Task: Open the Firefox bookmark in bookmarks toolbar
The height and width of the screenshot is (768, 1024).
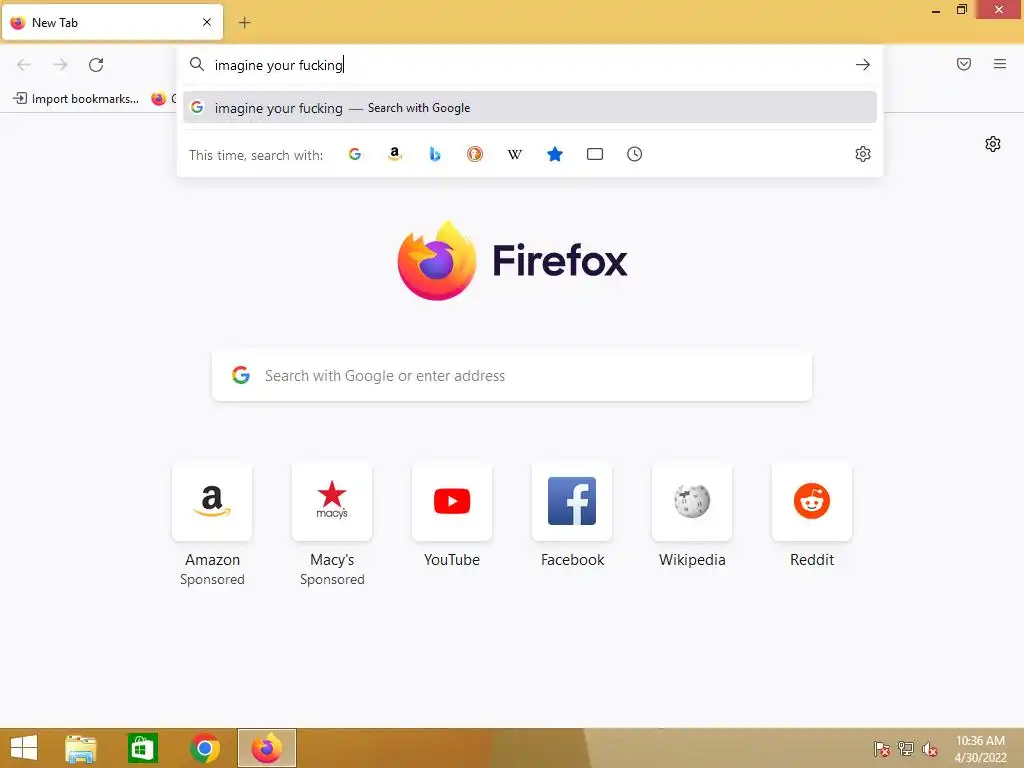Action: 163,99
